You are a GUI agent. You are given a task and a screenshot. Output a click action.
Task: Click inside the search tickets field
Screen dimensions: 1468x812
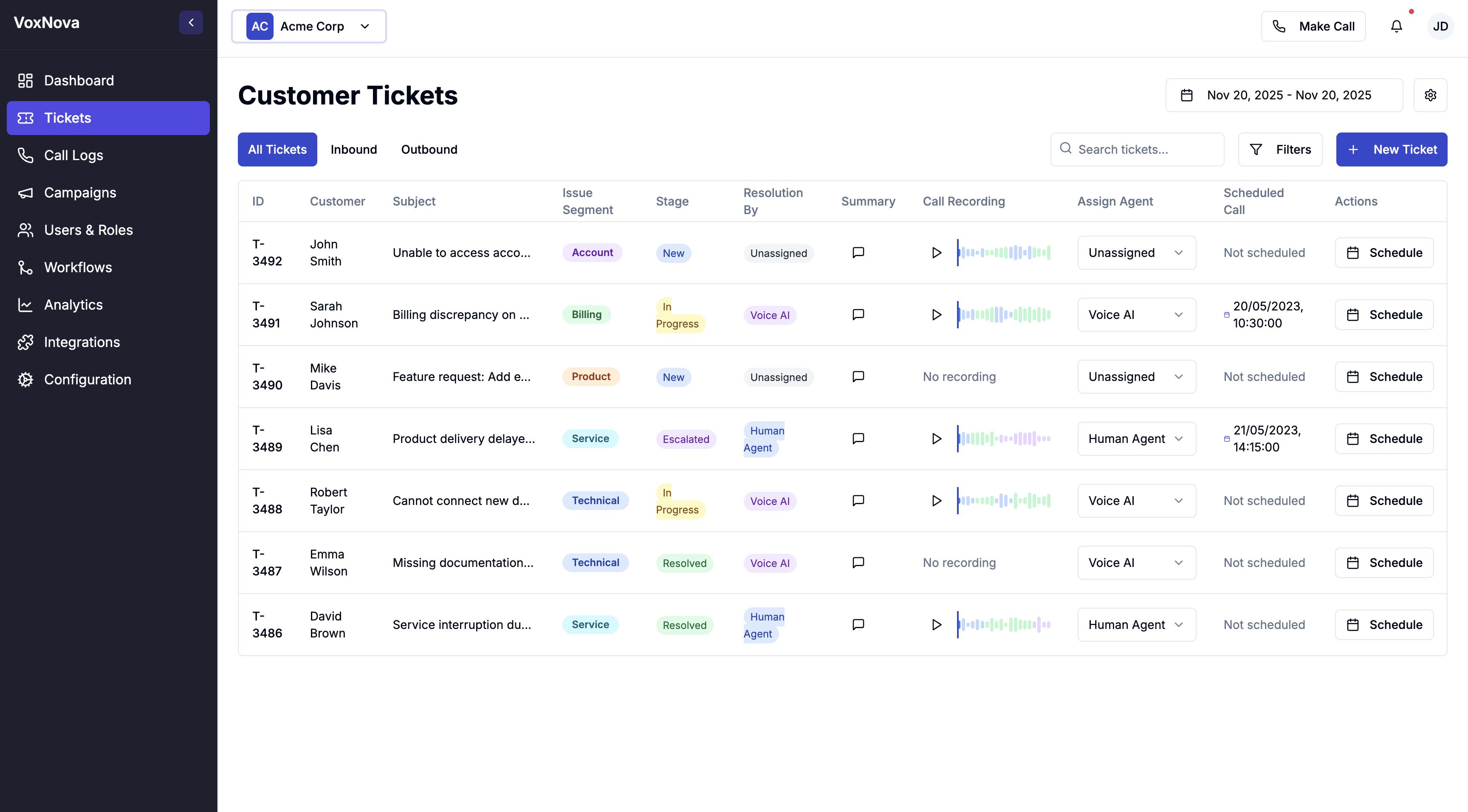tap(1137, 149)
